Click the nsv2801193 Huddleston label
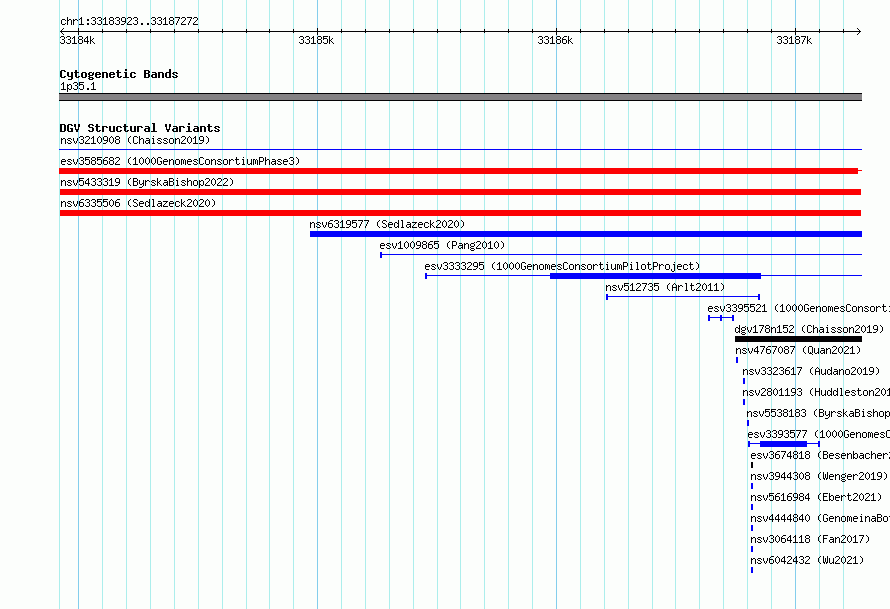 816,392
